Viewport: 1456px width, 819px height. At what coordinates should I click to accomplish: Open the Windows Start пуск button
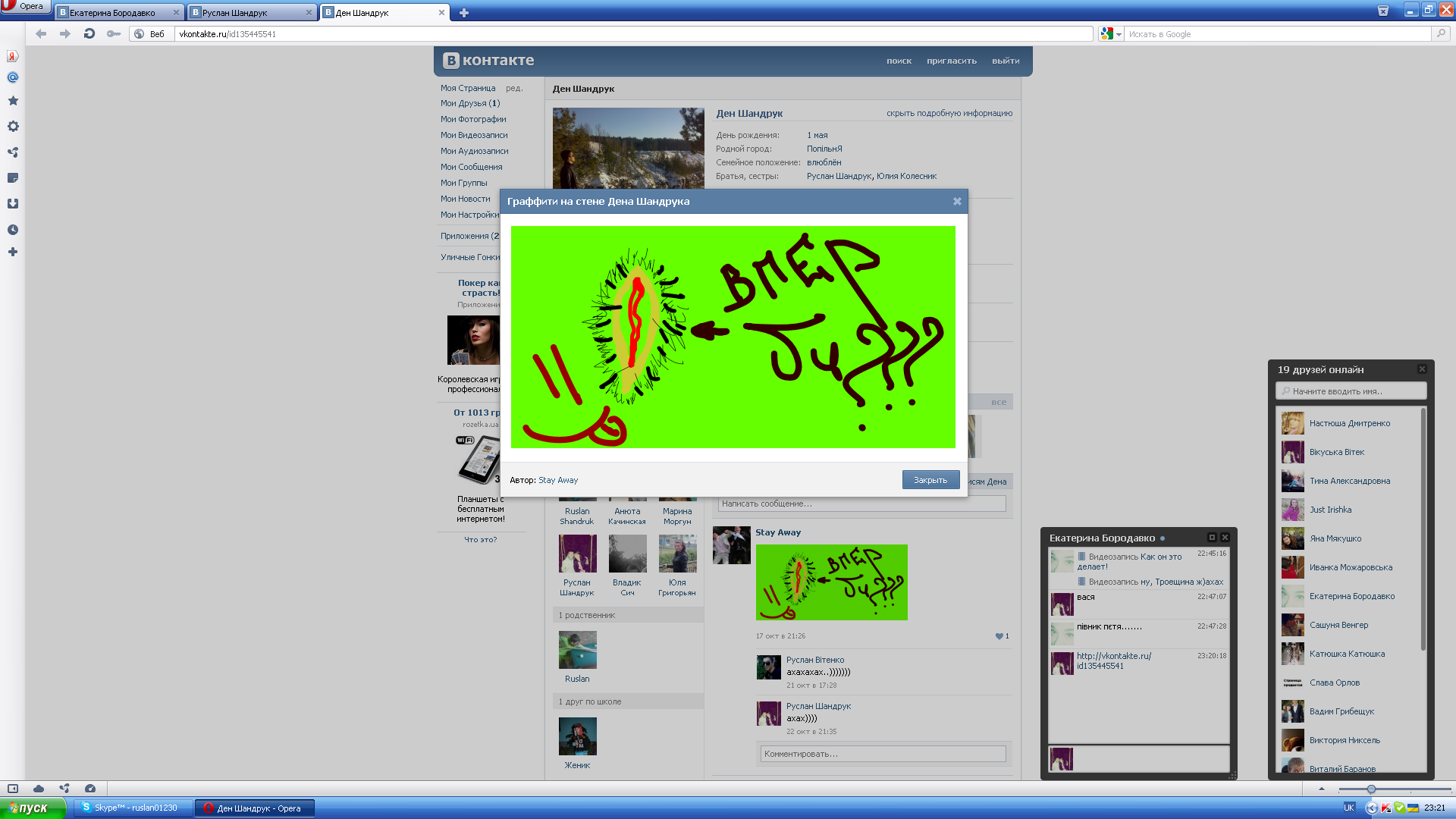click(x=33, y=808)
